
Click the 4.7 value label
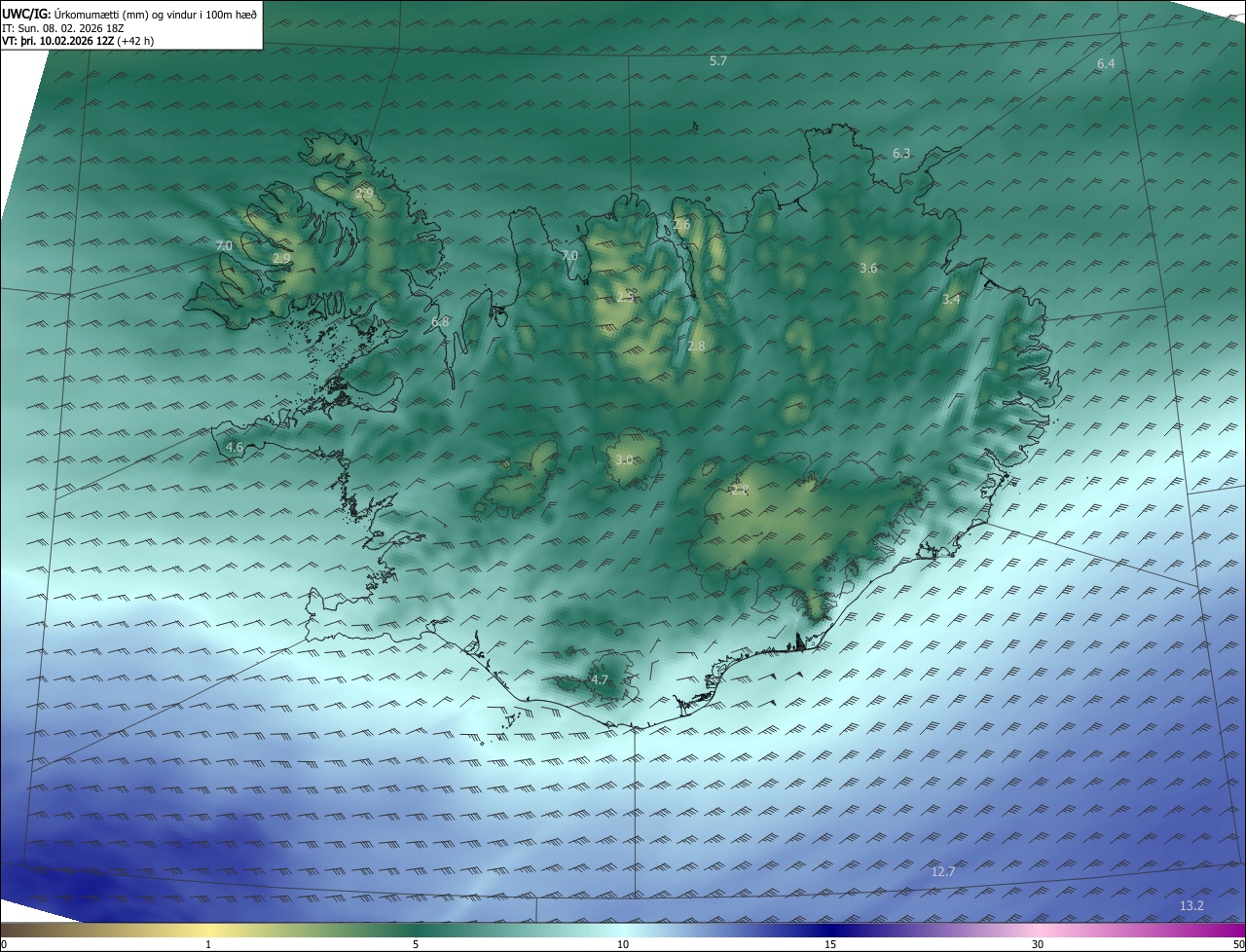click(599, 679)
